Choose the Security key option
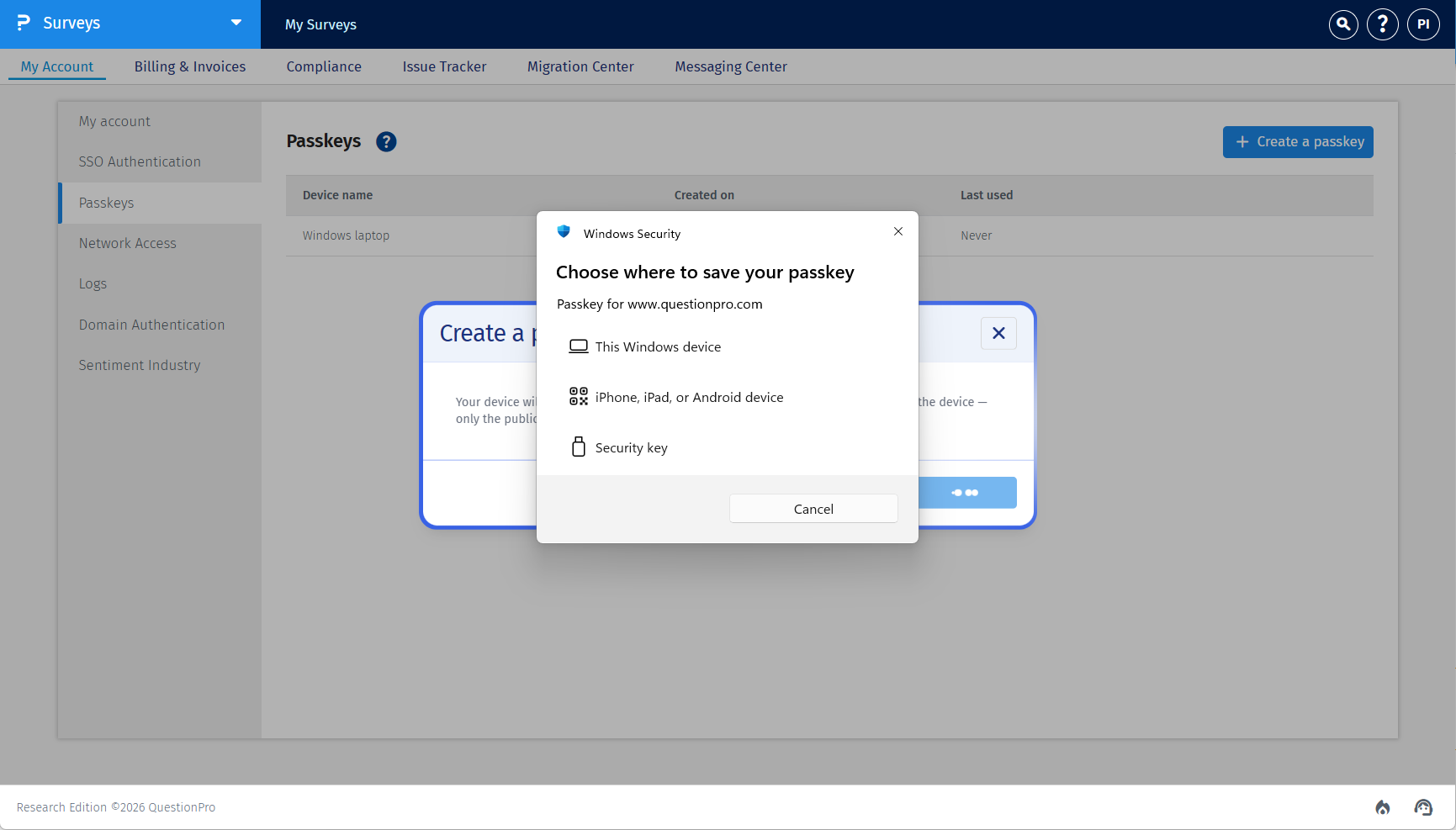 tap(728, 447)
